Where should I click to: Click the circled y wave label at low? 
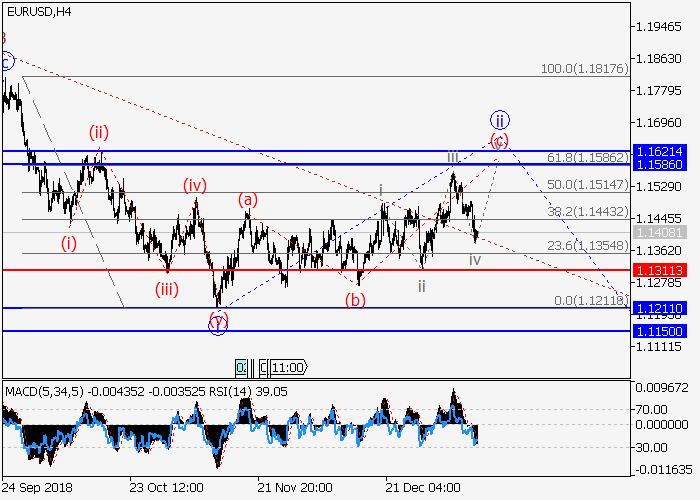tap(218, 322)
